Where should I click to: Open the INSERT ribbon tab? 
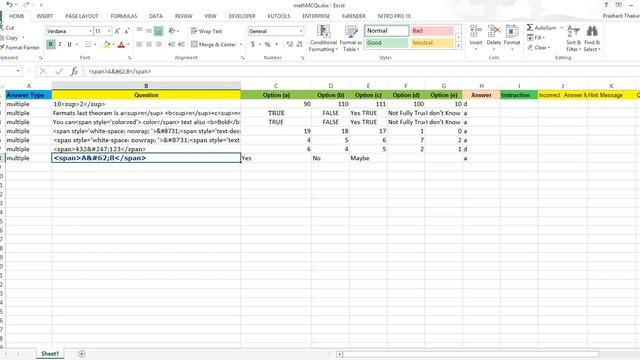[44, 16]
